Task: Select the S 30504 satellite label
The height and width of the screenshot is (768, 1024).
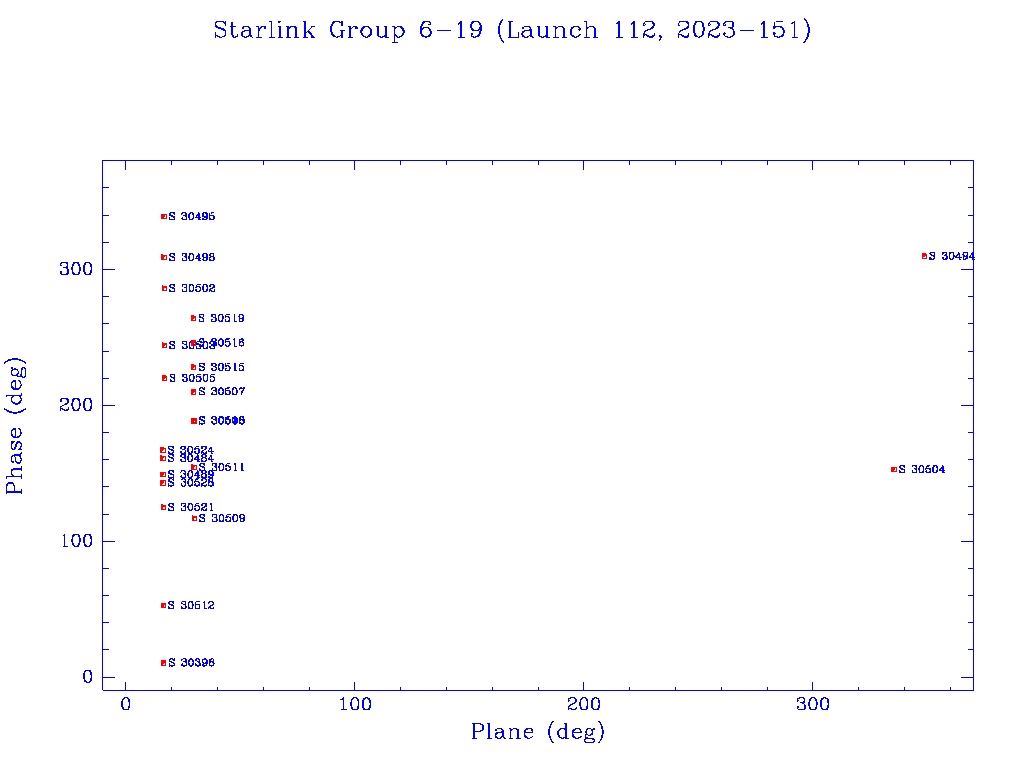Action: pyautogui.click(x=921, y=470)
